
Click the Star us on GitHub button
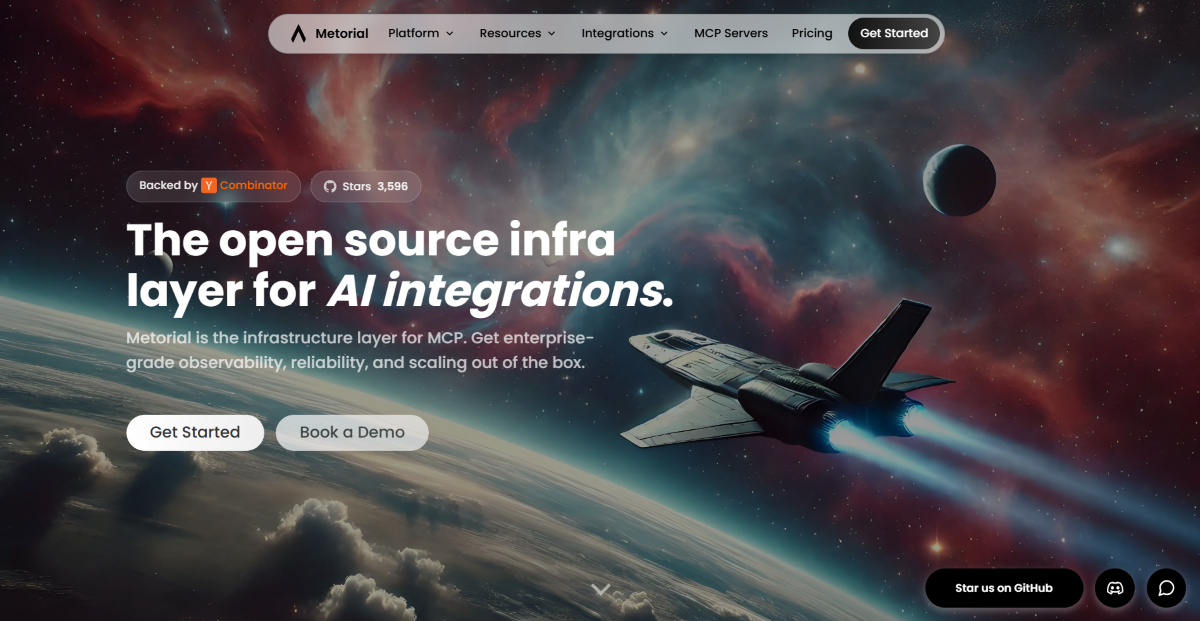[1003, 588]
